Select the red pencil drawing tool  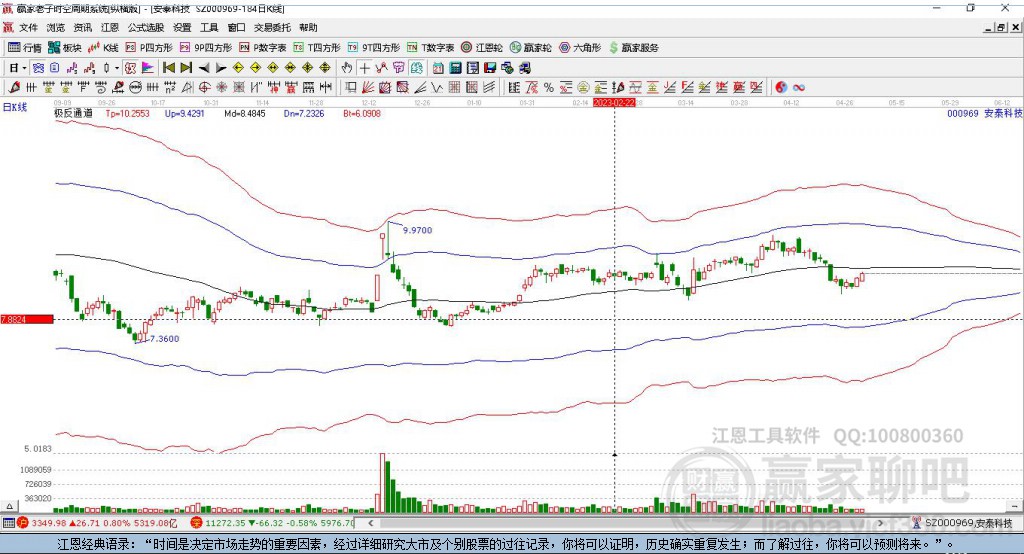pyautogui.click(x=14, y=88)
